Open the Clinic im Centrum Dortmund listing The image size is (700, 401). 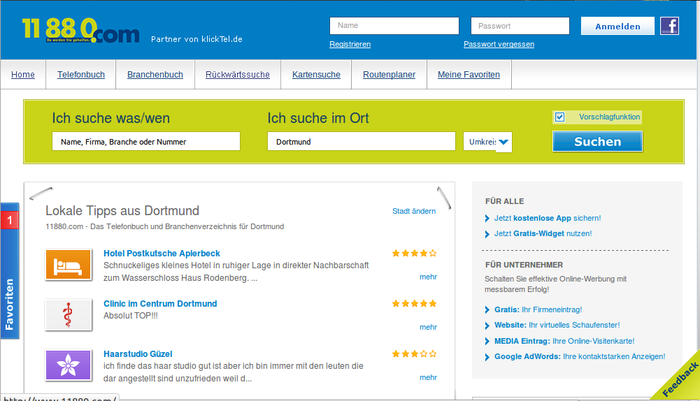[x=160, y=304]
